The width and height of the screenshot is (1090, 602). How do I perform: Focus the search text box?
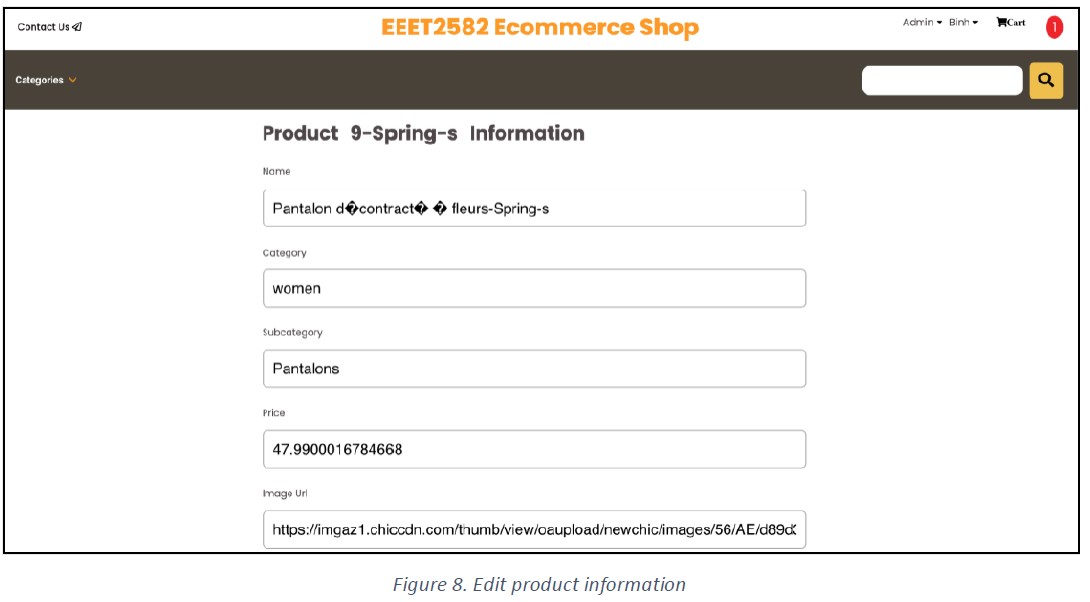[942, 81]
